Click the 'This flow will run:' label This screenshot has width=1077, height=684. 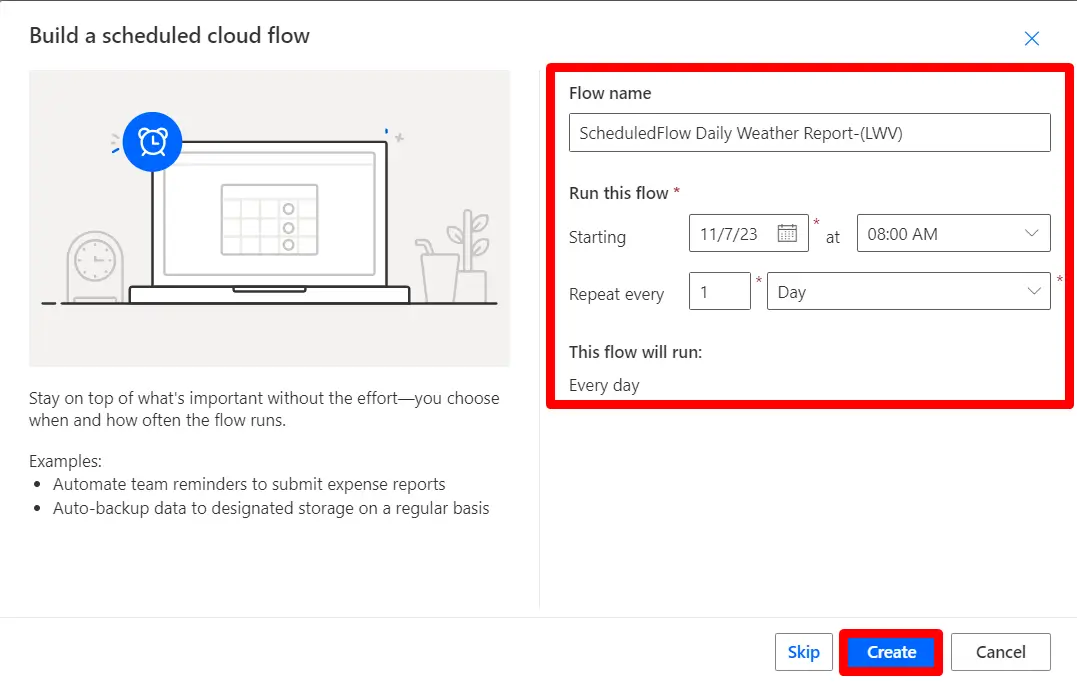635,352
